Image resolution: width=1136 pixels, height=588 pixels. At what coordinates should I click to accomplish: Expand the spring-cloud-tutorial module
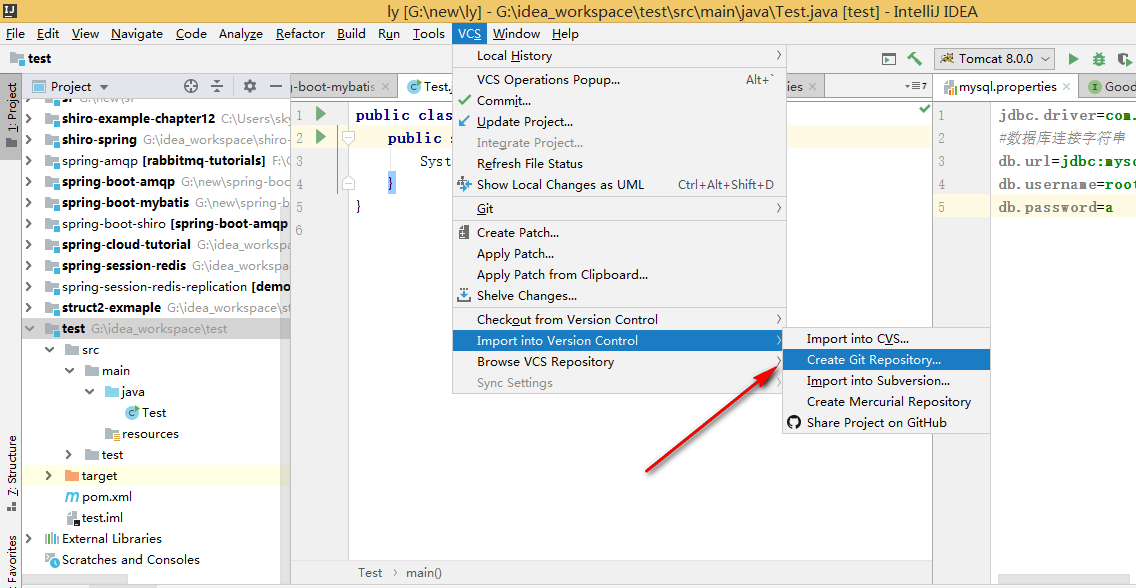coord(29,245)
